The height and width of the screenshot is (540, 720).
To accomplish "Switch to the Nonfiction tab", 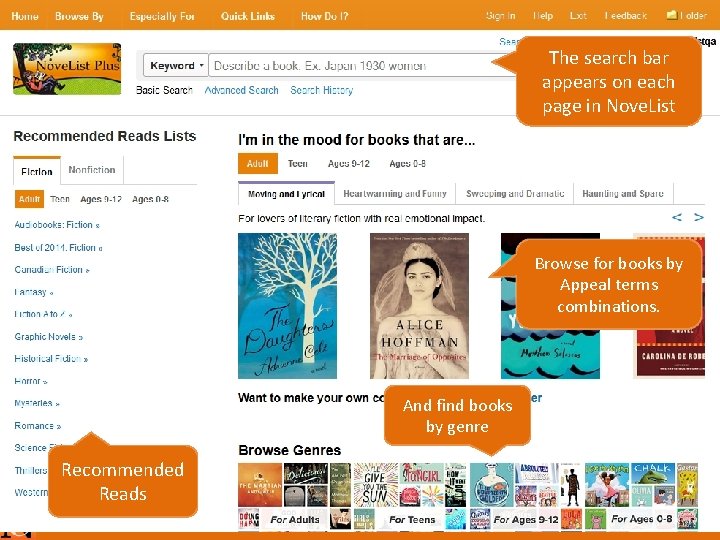I will 92,170.
